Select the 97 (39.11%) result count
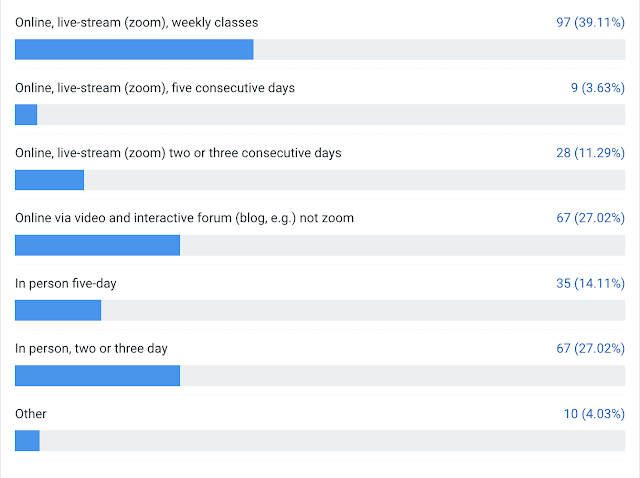The image size is (640, 478). [x=590, y=22]
